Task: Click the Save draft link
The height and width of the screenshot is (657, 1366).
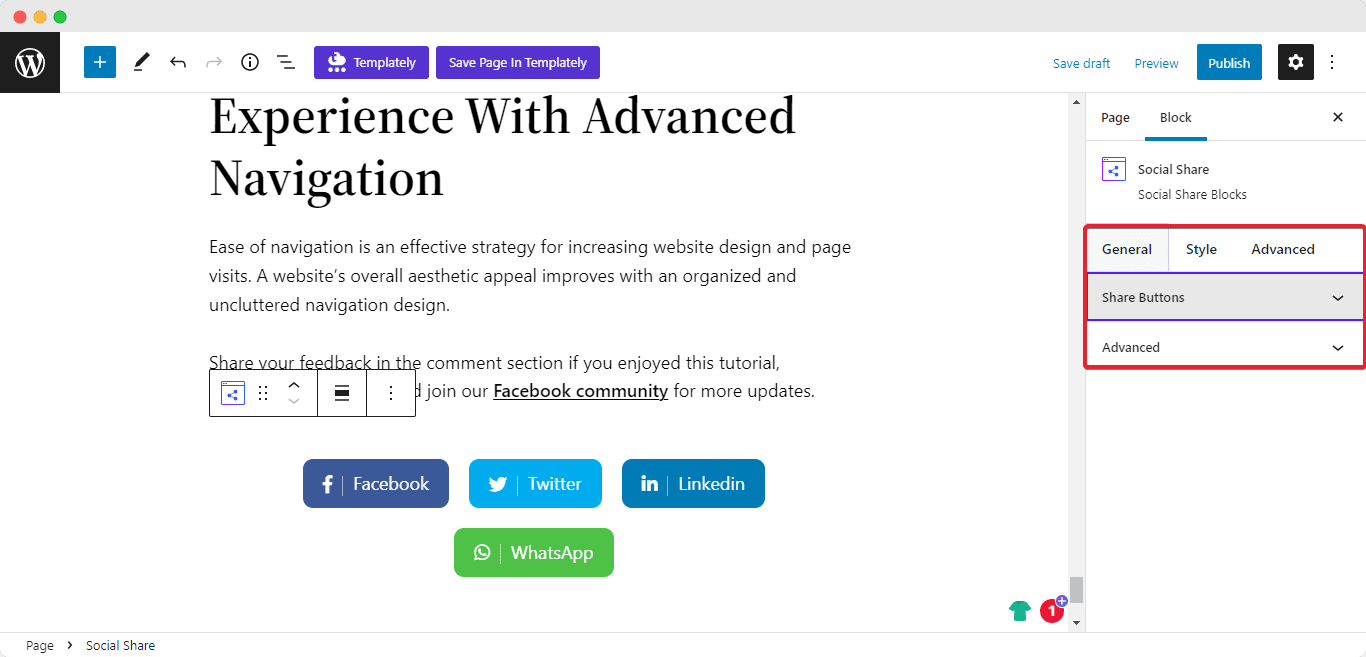Action: click(x=1081, y=64)
